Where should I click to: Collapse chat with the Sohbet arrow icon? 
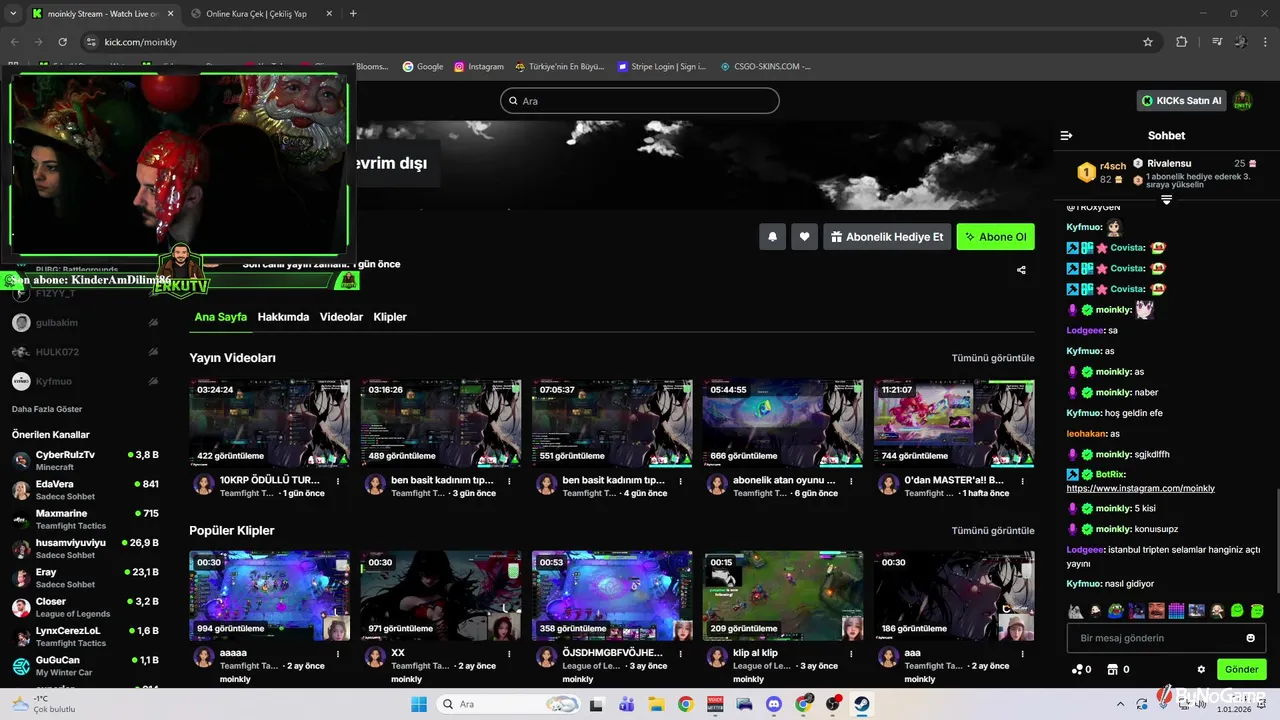[1066, 135]
